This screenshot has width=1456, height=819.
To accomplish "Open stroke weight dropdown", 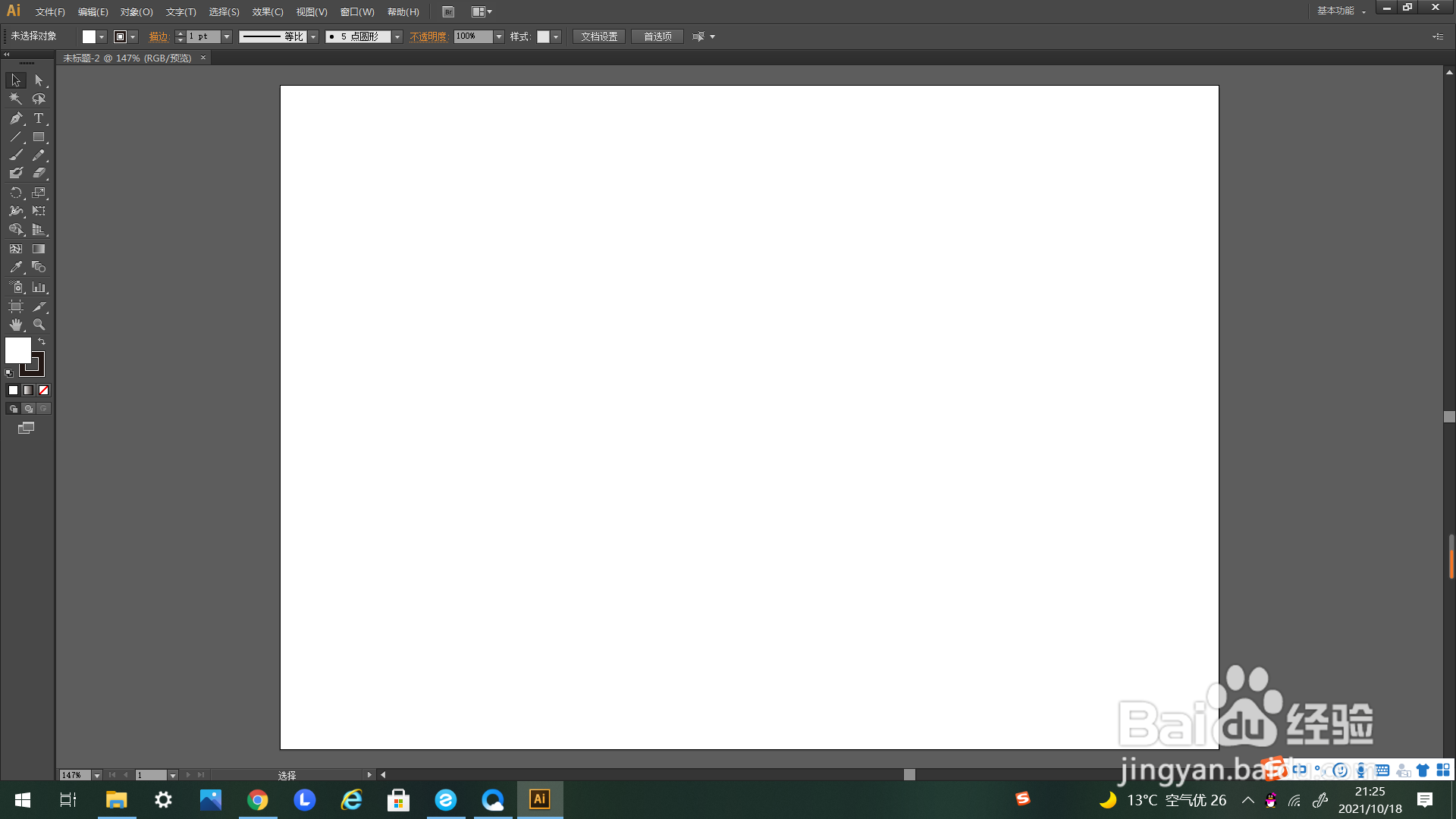I will 227,36.
